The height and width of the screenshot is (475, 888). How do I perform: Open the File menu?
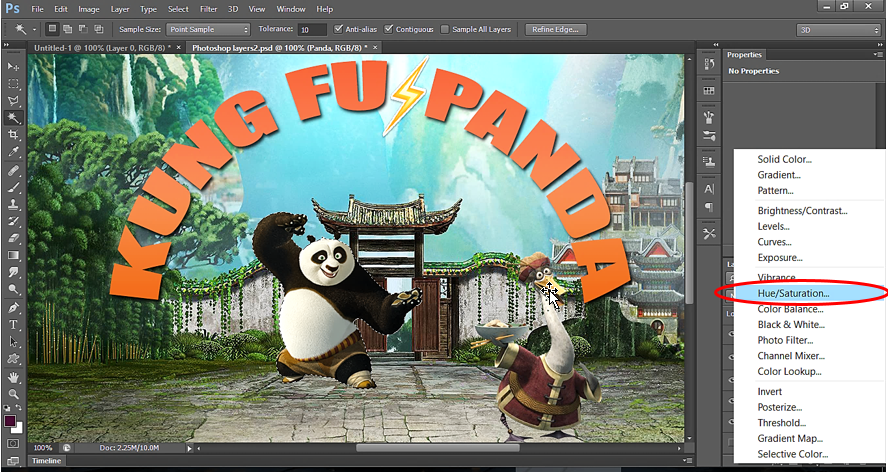[37, 9]
